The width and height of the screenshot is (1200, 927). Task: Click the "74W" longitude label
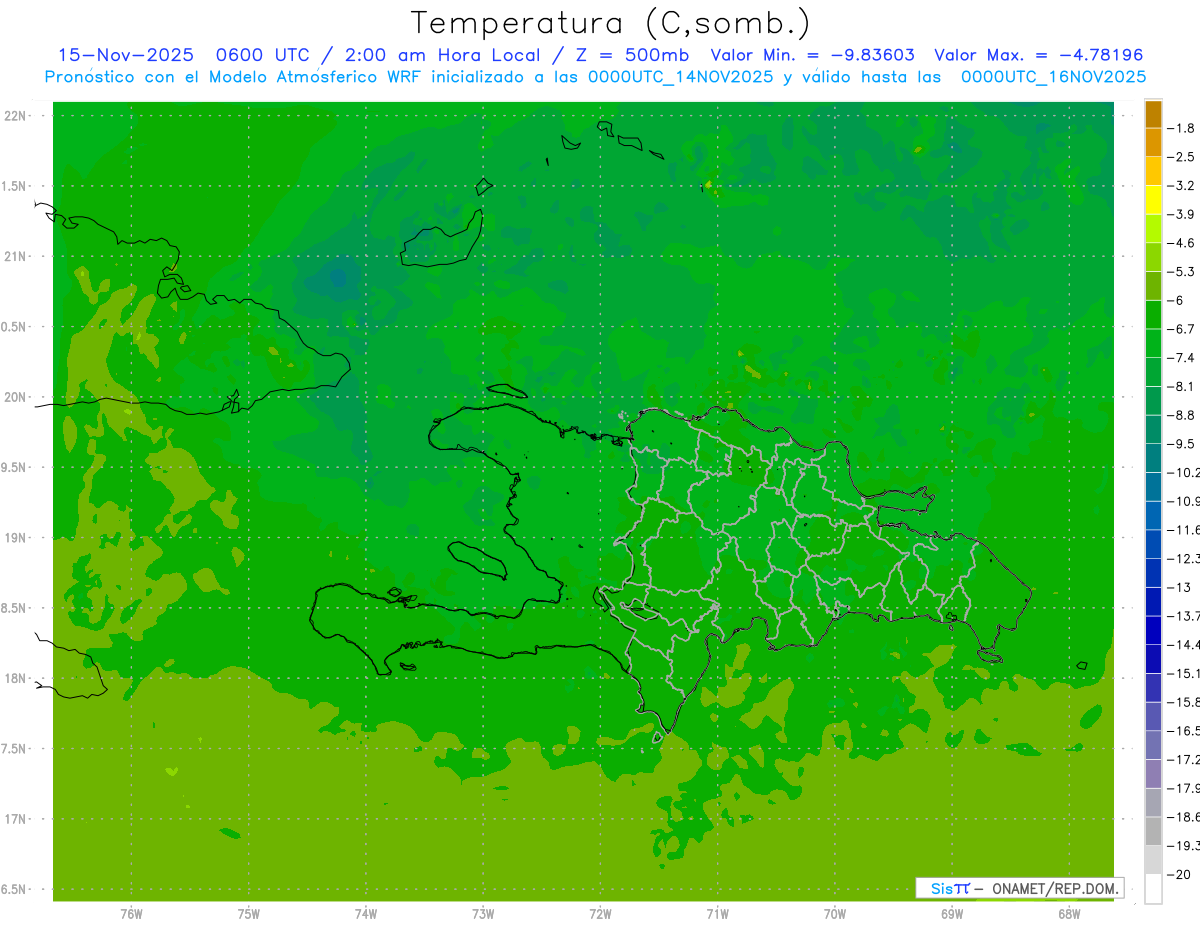point(366,914)
